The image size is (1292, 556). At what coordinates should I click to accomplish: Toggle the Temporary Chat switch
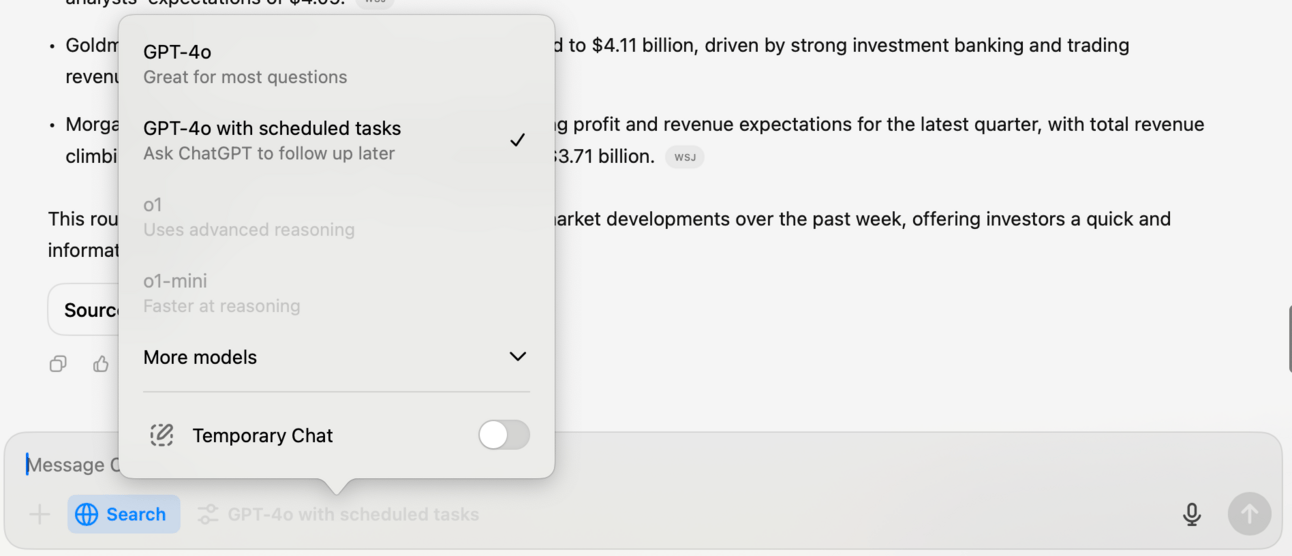[504, 435]
